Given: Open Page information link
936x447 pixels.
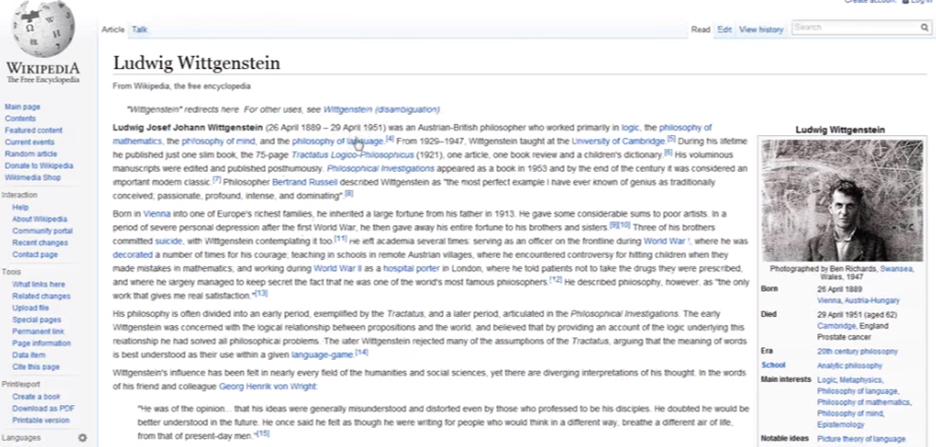Looking at the screenshot, I should point(41,343).
